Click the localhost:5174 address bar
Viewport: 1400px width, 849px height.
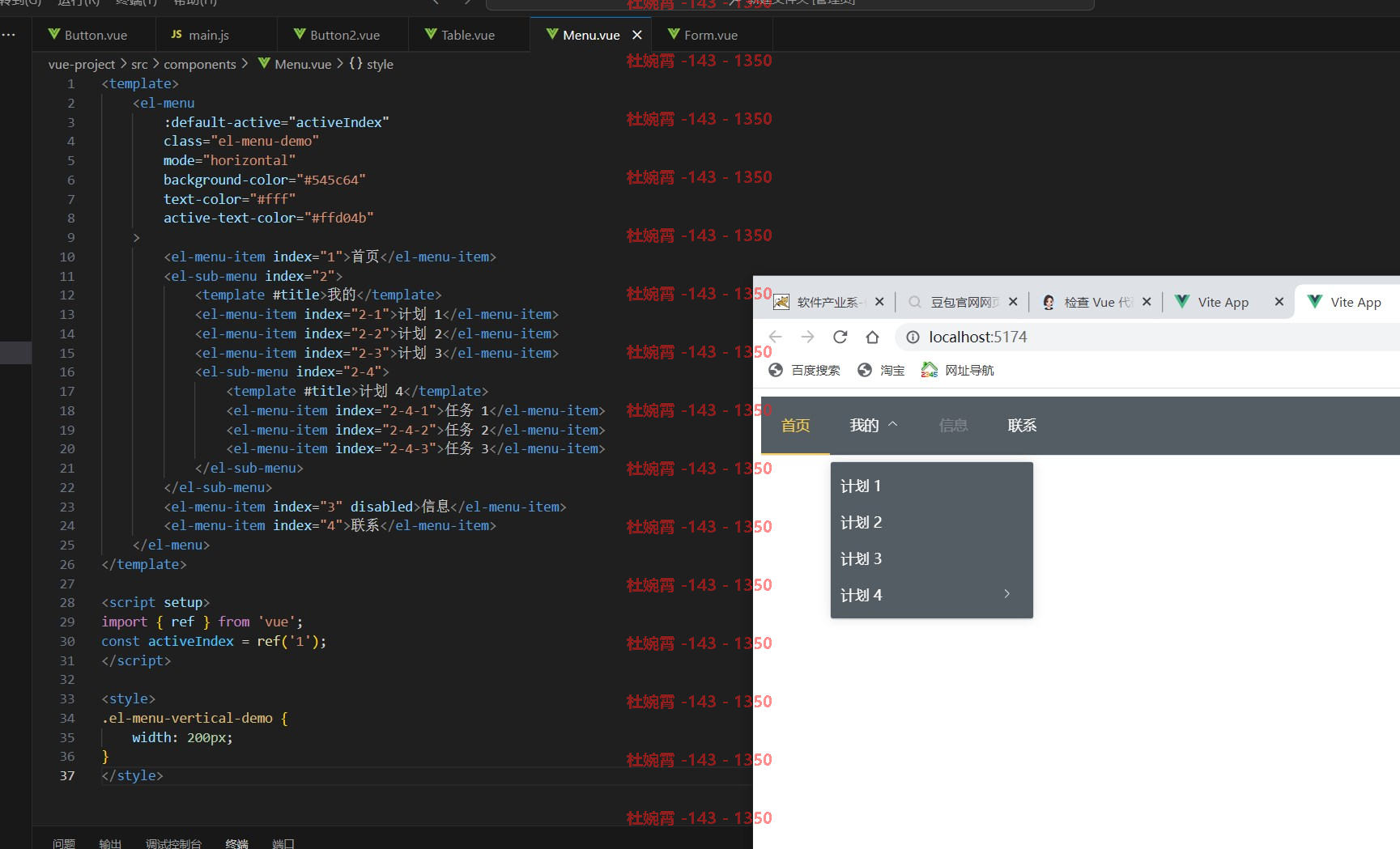[1147, 337]
